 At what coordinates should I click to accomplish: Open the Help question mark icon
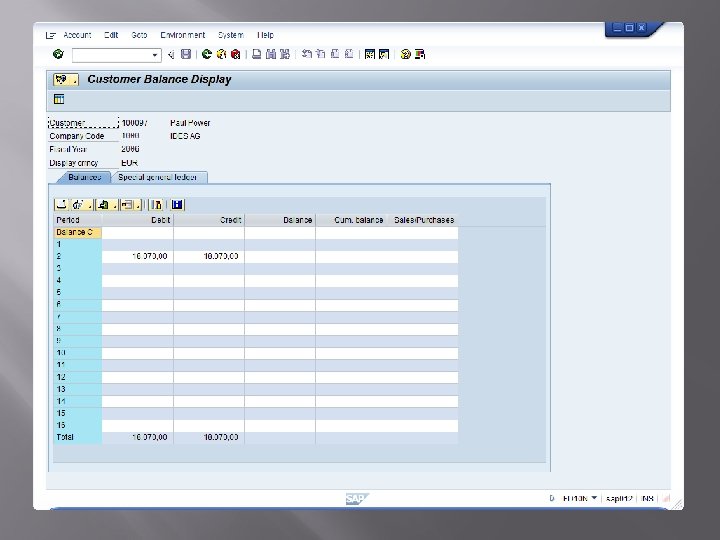[405, 54]
